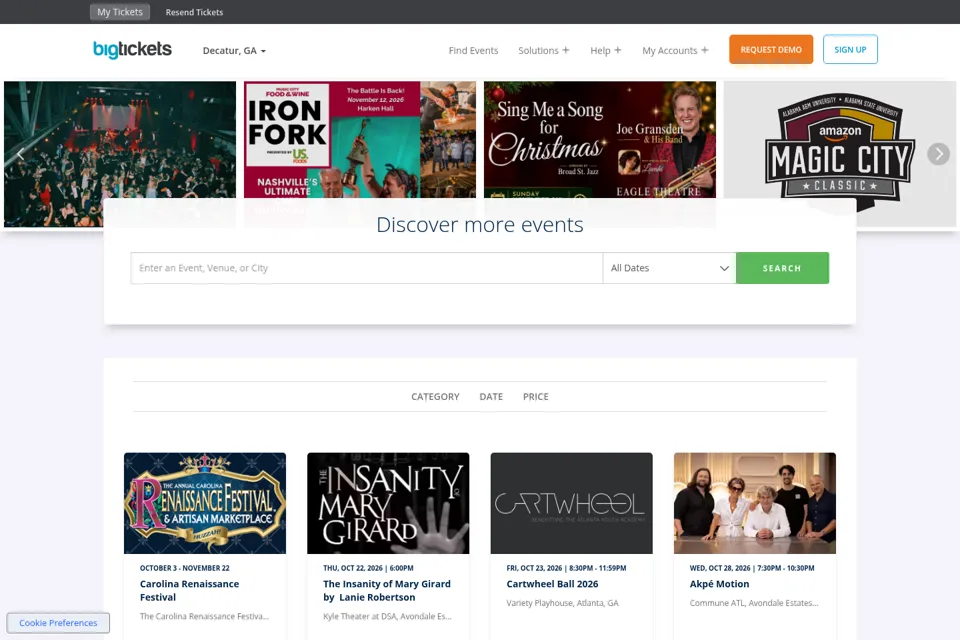Expand the Solutions menu

(544, 50)
